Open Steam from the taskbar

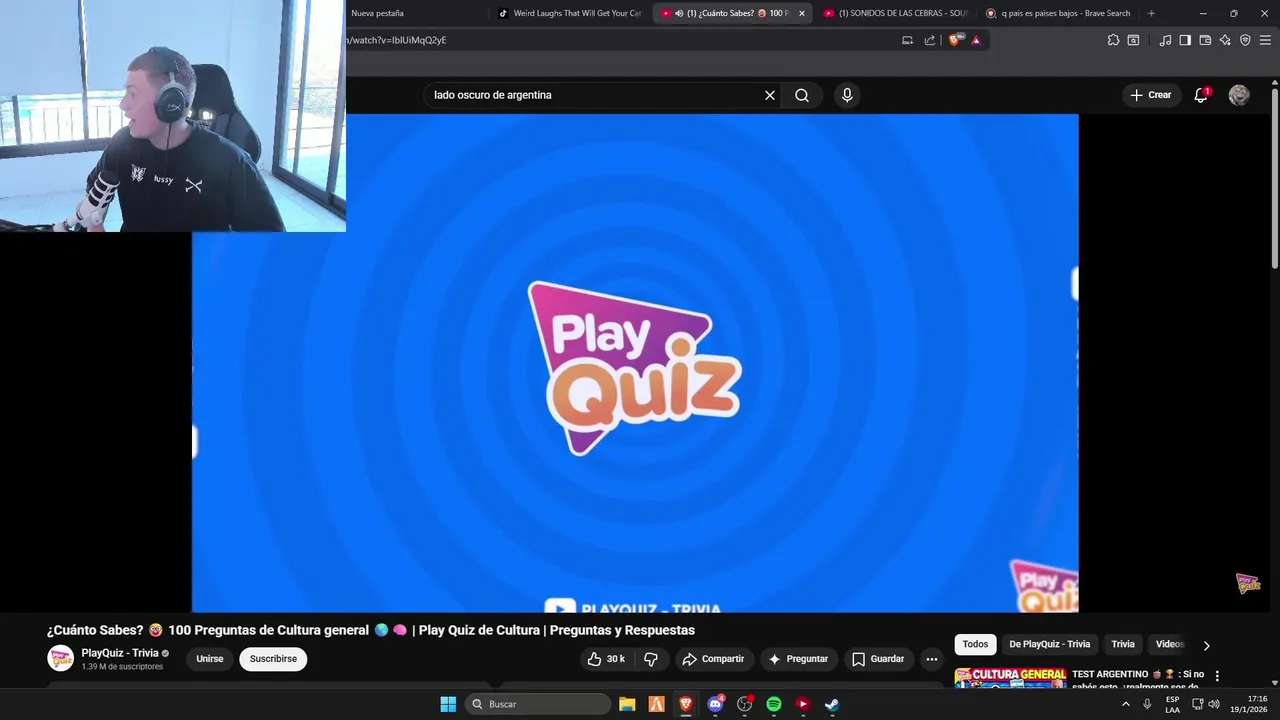tap(832, 704)
